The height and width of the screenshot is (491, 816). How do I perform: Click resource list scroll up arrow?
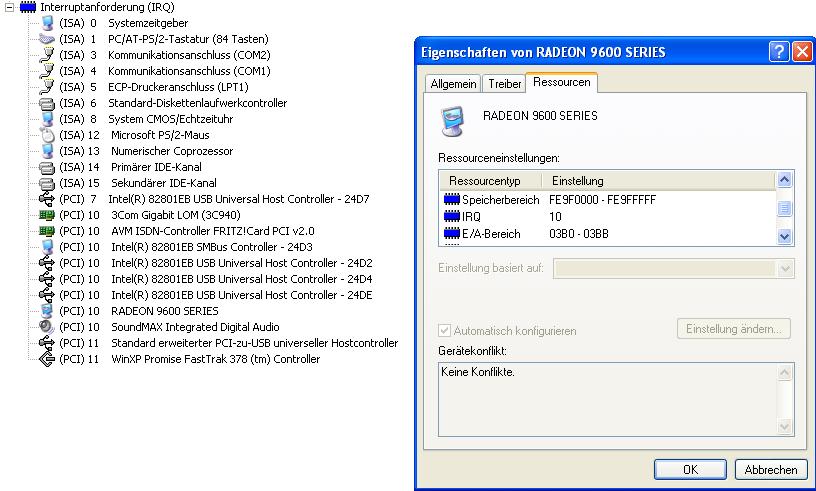(x=785, y=180)
